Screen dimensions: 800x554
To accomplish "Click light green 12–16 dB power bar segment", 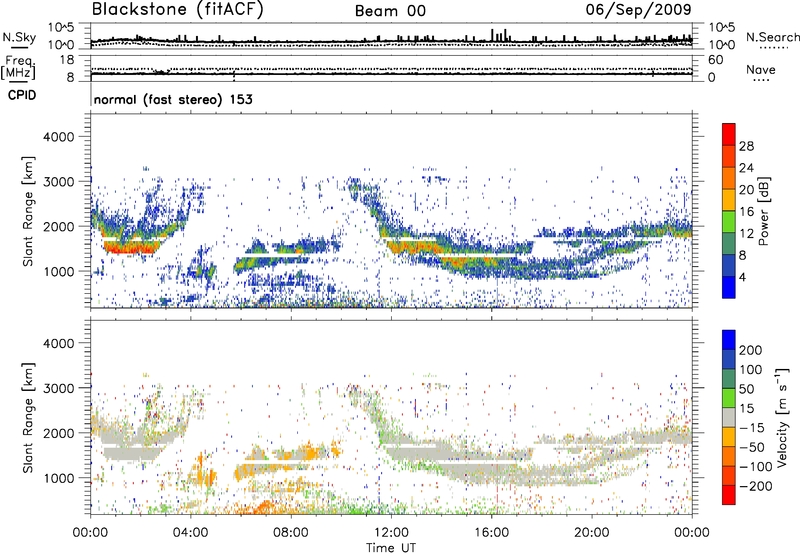I will (729, 222).
